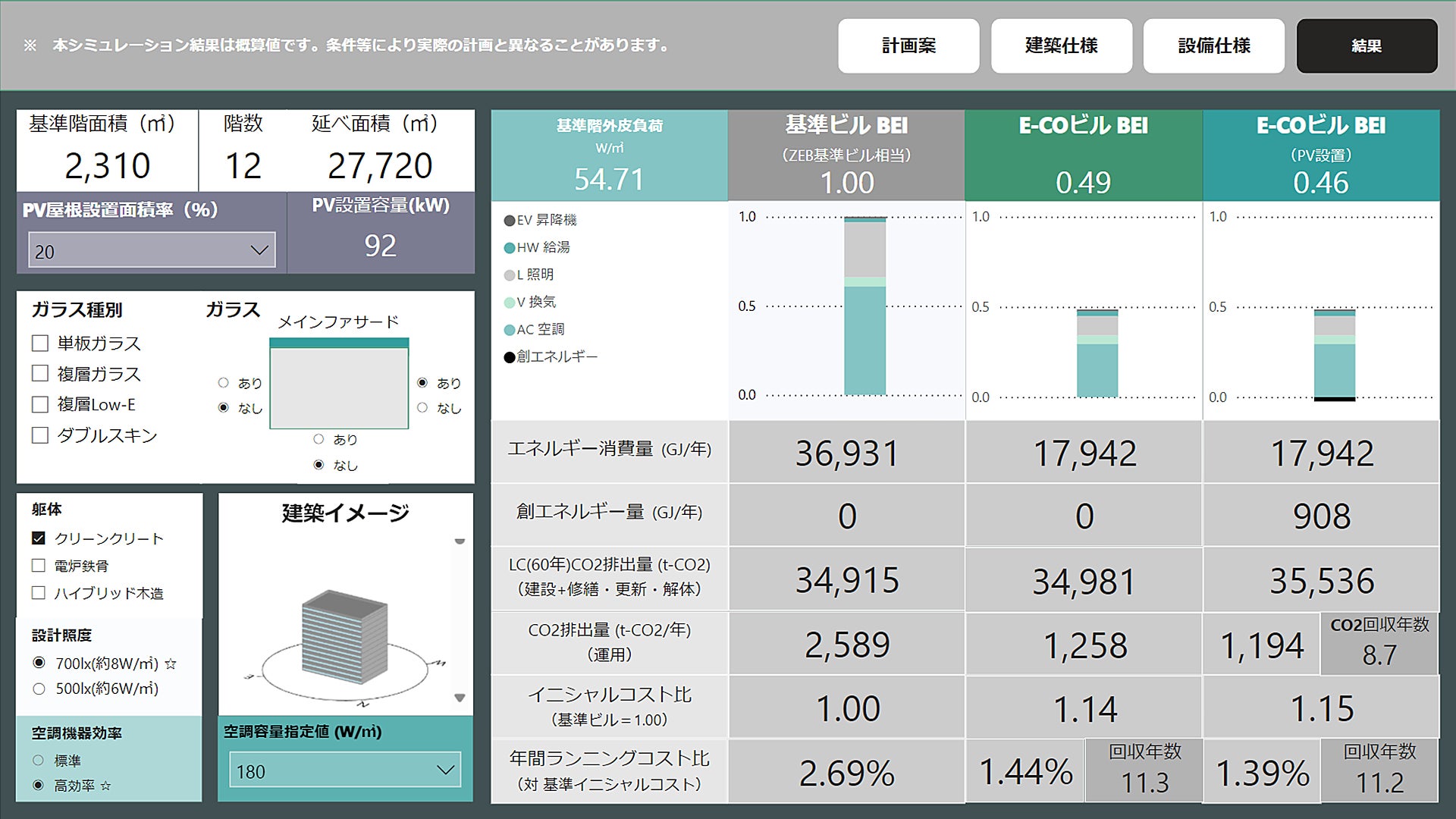Expand 空調容量指定値 dropdown showing 180

coord(345,771)
